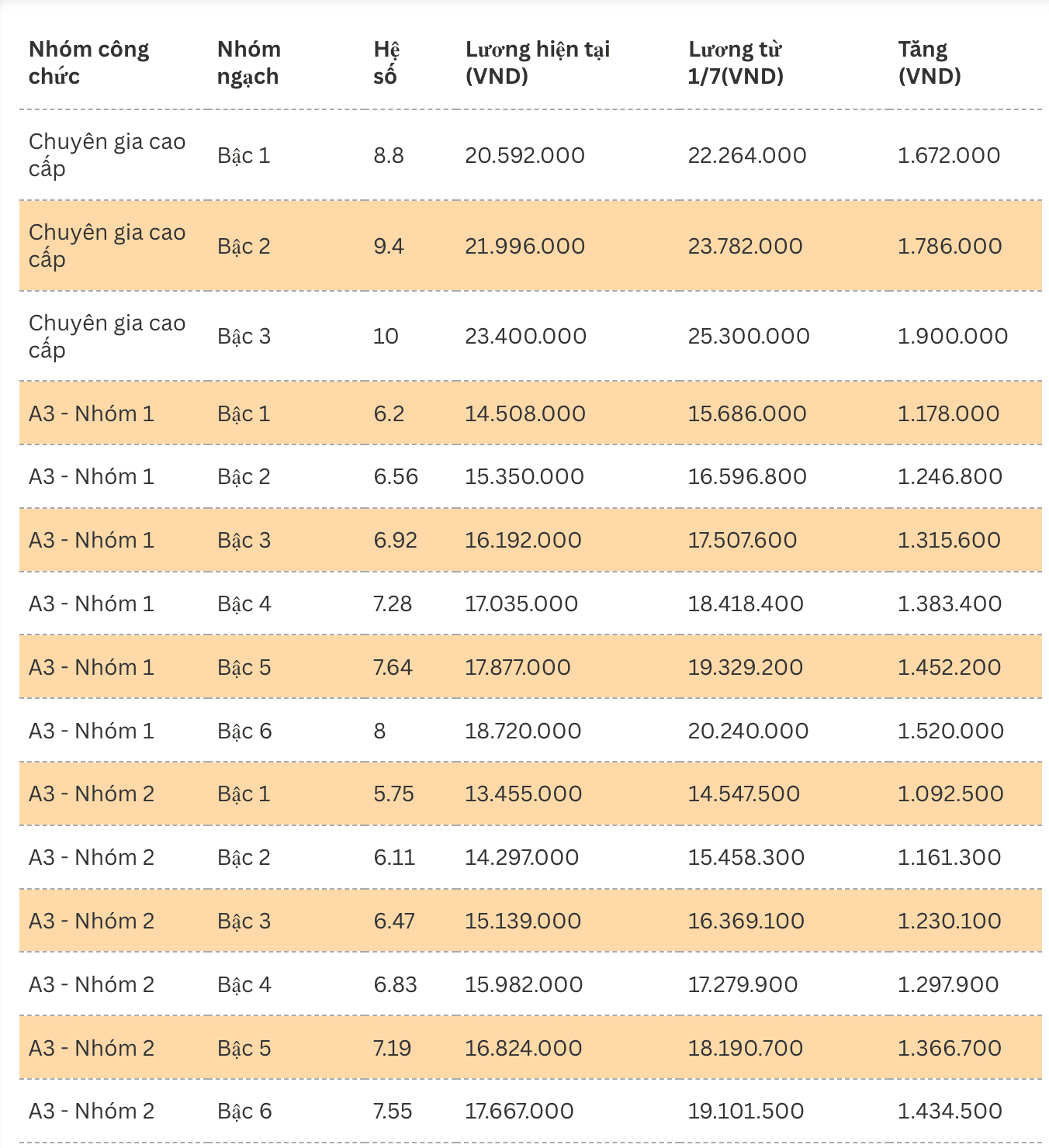Select increase value 1.520.000
Image resolution: width=1049 pixels, height=1148 pixels.
click(950, 731)
